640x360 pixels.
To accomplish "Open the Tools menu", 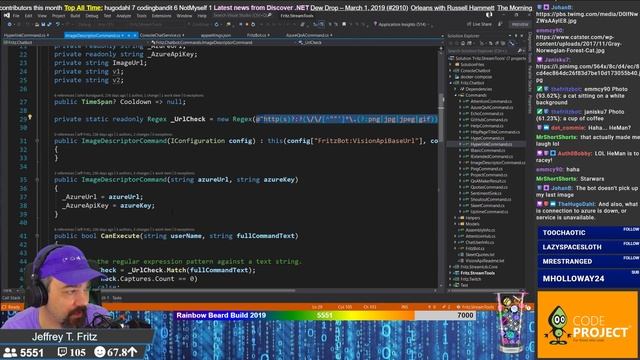I will coord(141,16).
